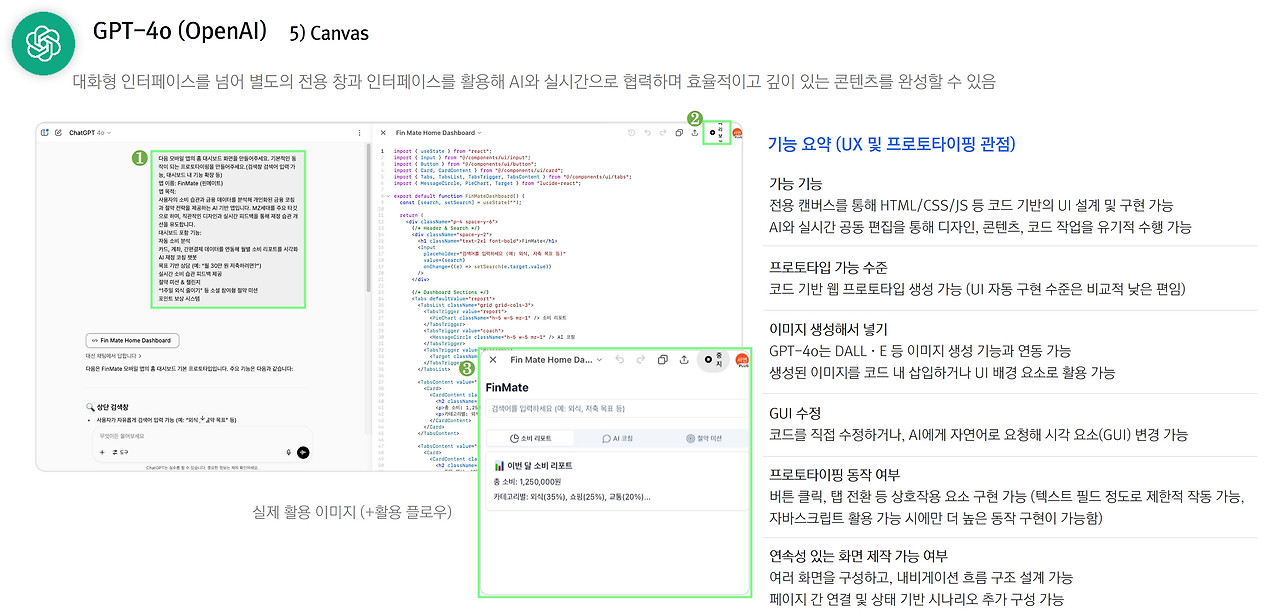Screen dimensions: 1280x616
Task: Click the FinMate search input field
Action: pos(616,408)
